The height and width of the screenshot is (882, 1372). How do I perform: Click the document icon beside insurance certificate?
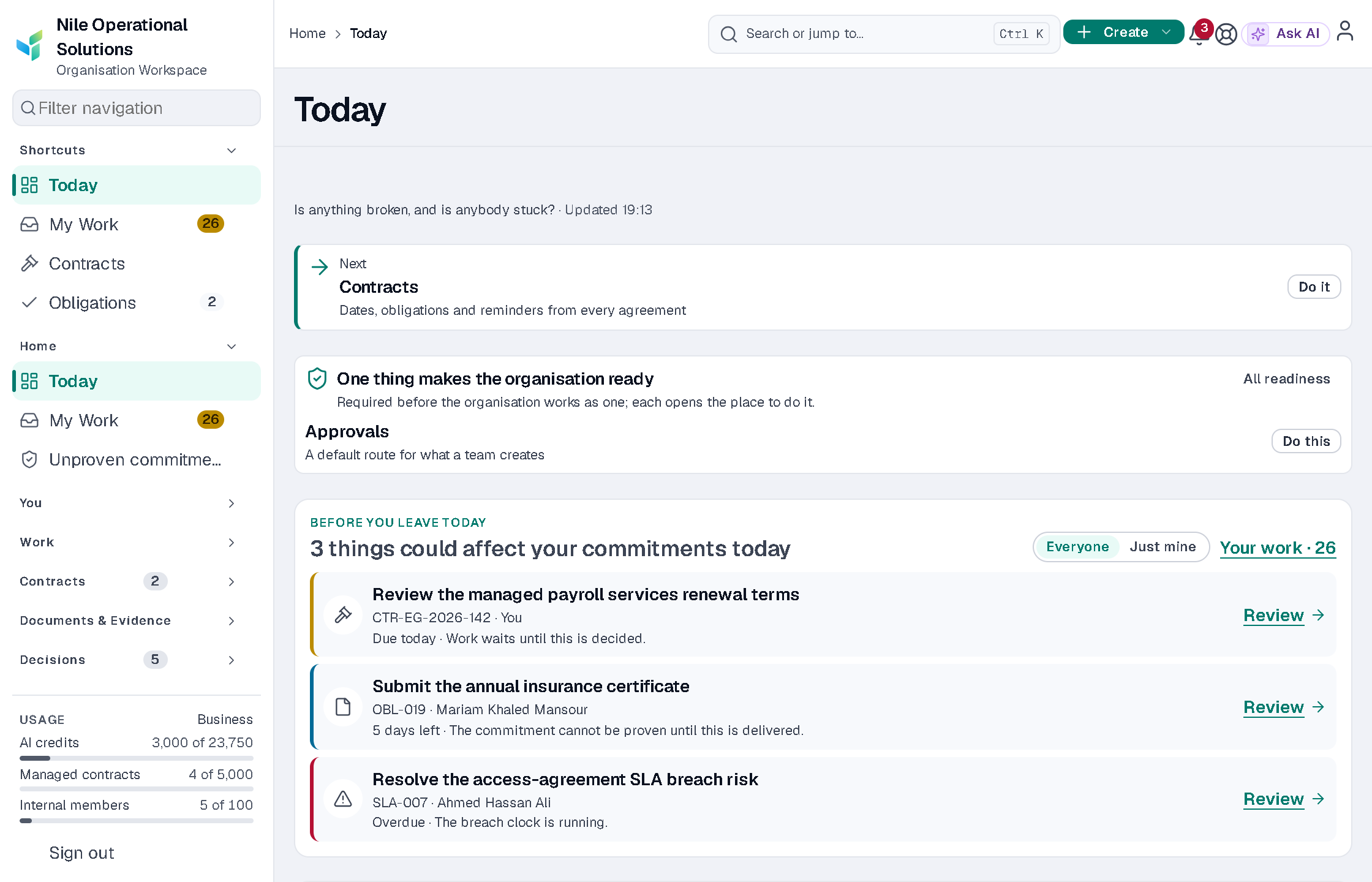tap(343, 707)
